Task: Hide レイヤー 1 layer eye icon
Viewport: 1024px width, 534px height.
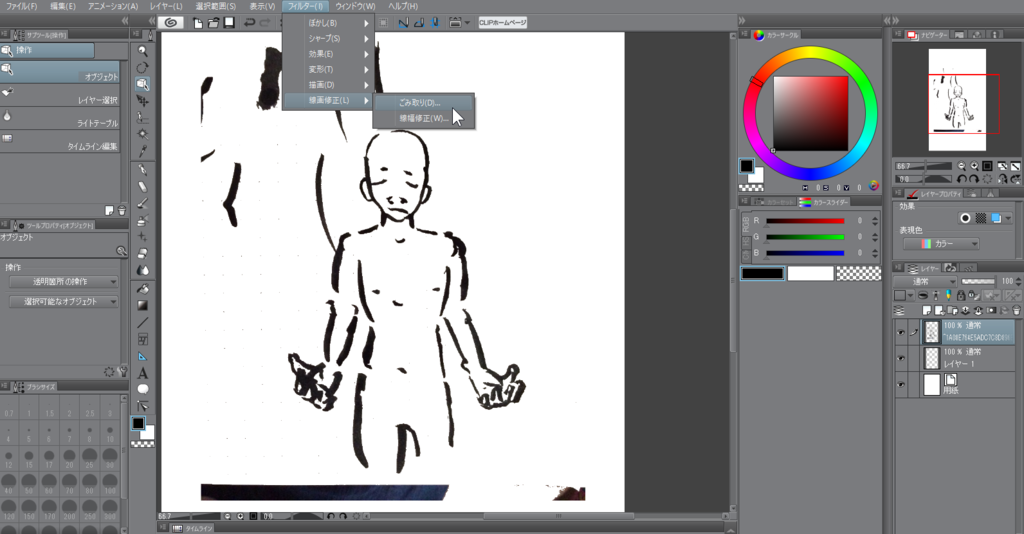Action: click(x=901, y=358)
